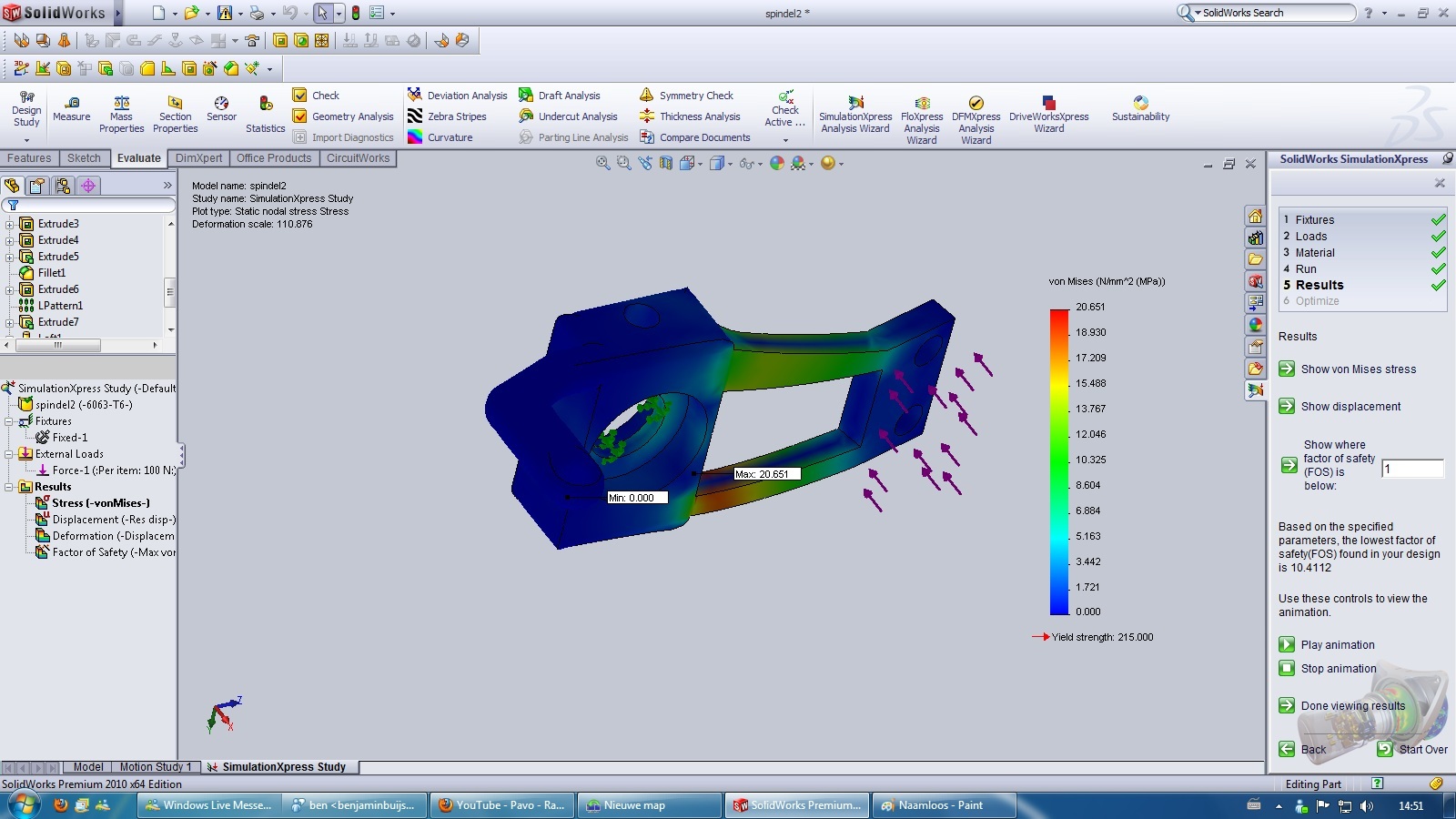Launch FloXpress Analysis Wizard
The image size is (1456, 819).
(922, 120)
